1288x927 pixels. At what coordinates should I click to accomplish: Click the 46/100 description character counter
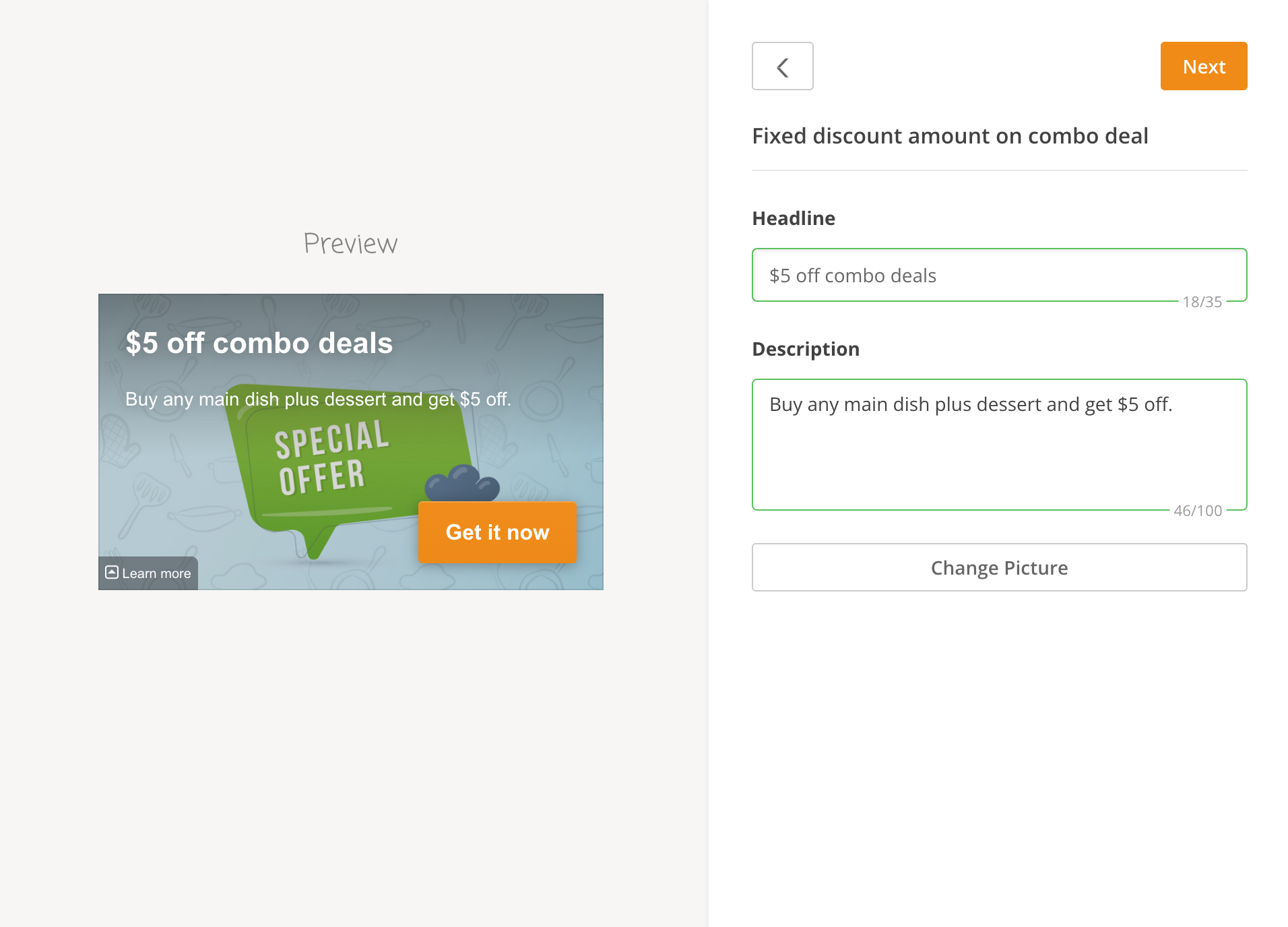coord(1197,511)
